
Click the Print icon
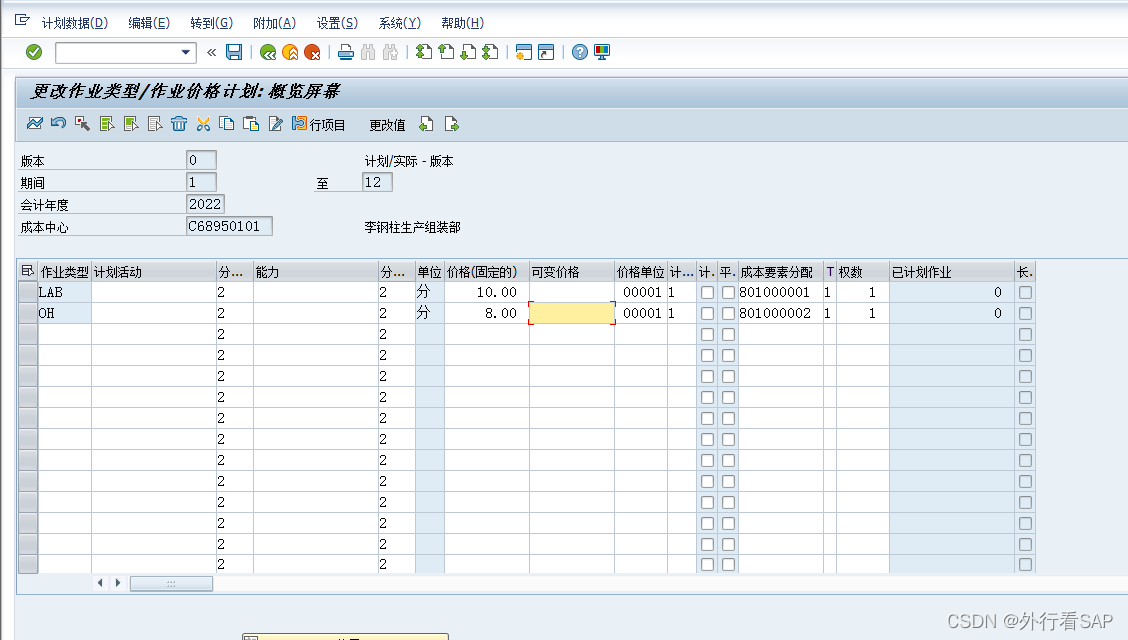pos(345,52)
